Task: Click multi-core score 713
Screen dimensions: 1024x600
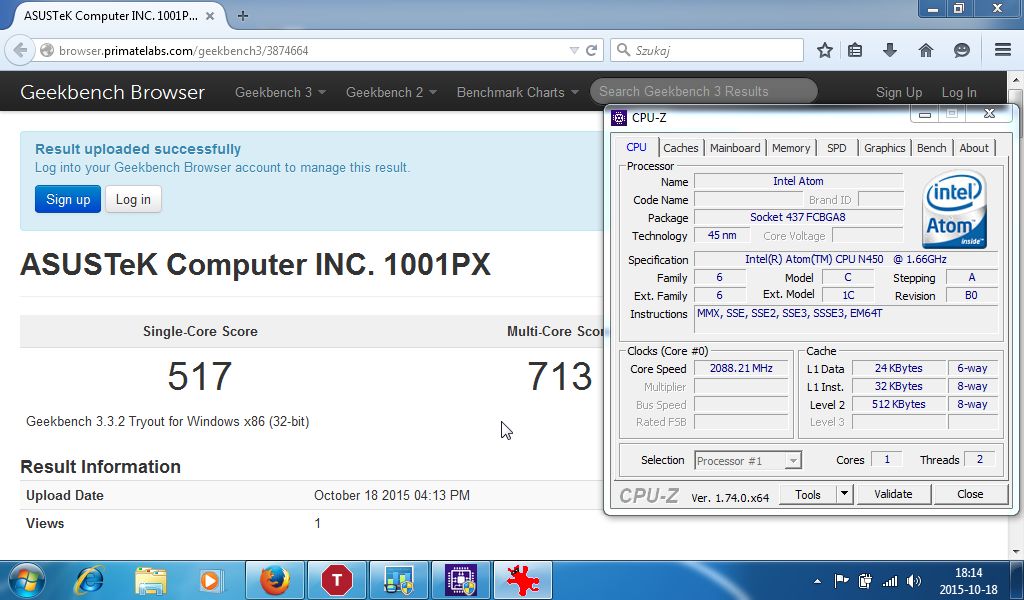Action: tap(560, 376)
